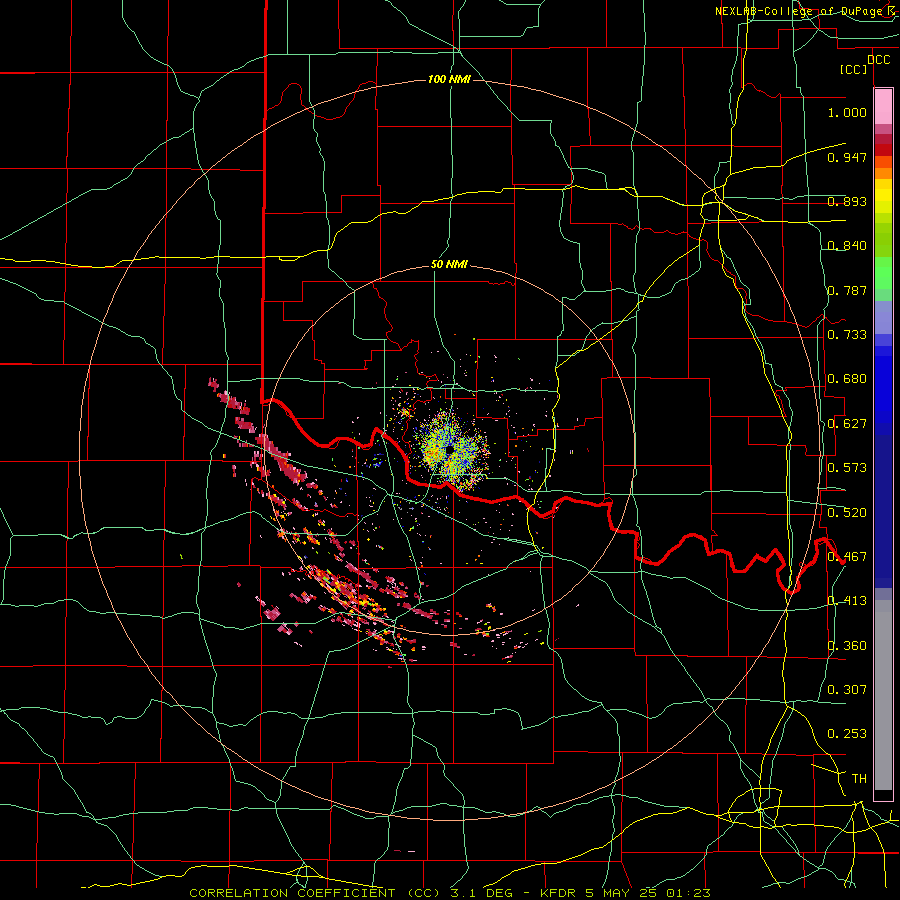Click the 0.947 legend value
Viewport: 900px width, 900px height.
(847, 157)
